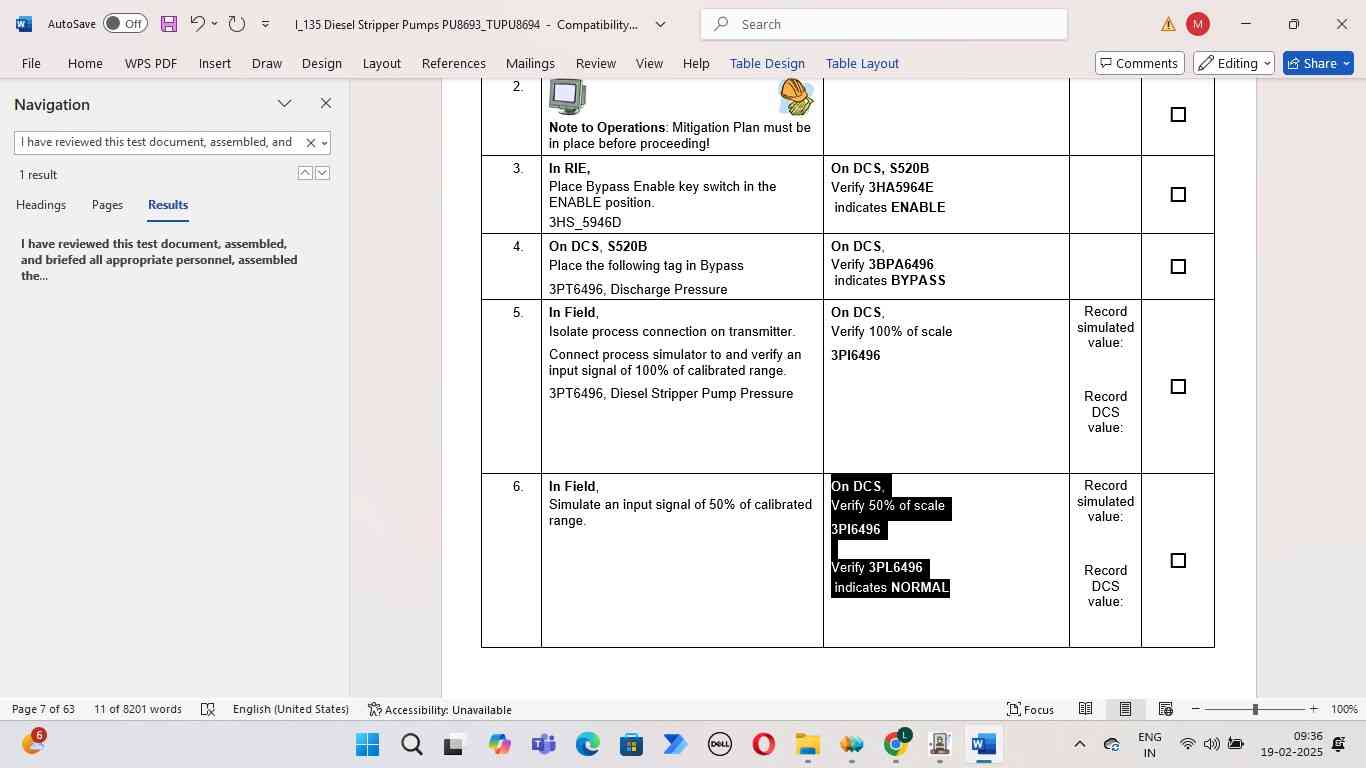The image size is (1366, 768).
Task: Click Accessibility: Unavailable status
Action: (440, 709)
